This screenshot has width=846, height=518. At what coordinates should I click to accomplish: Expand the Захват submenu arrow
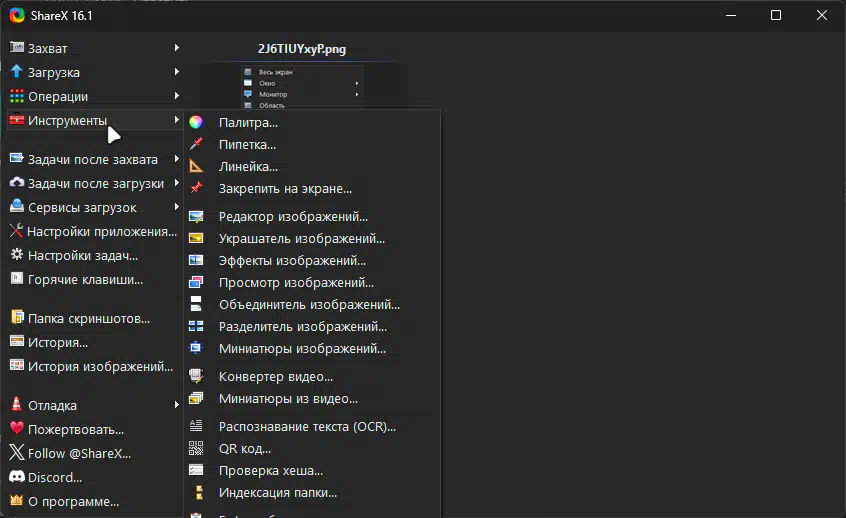[x=177, y=47]
